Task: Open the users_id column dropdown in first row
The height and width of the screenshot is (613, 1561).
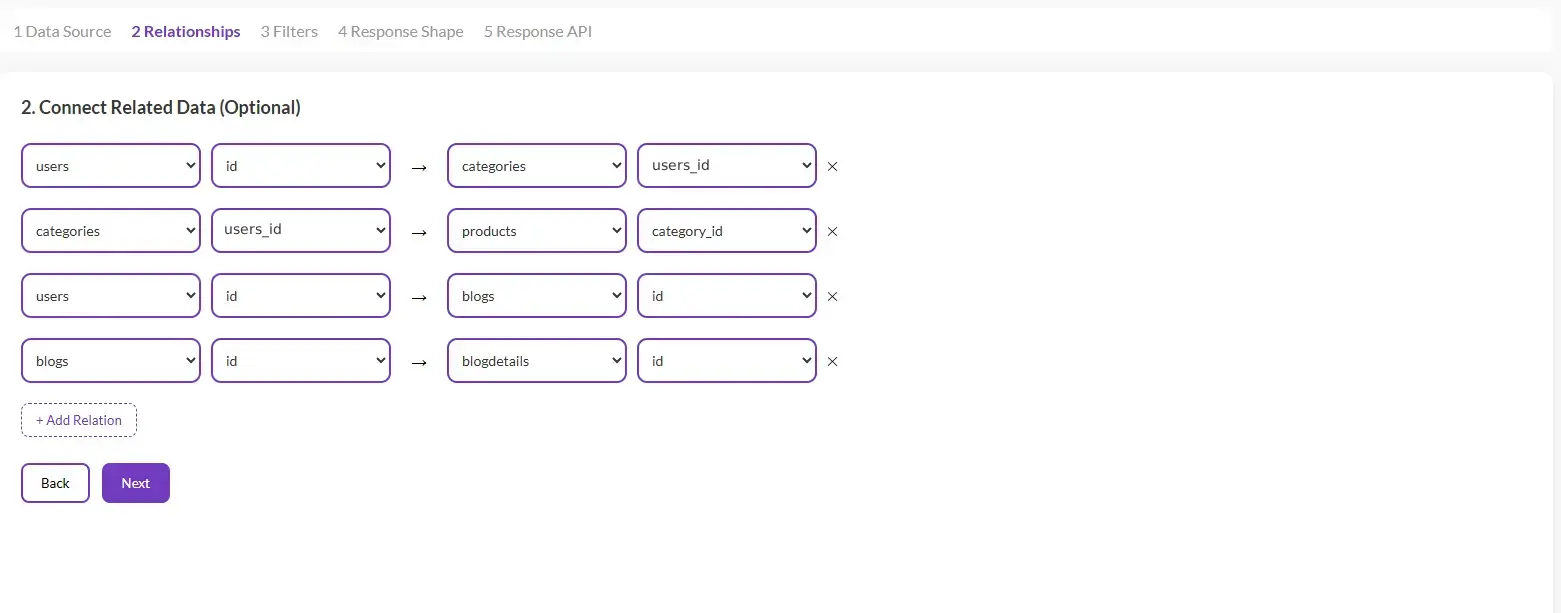Action: (x=726, y=166)
